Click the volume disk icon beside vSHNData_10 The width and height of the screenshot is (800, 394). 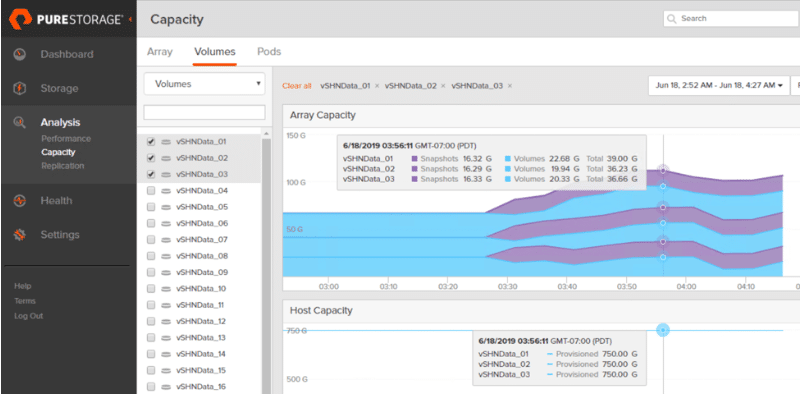166,289
